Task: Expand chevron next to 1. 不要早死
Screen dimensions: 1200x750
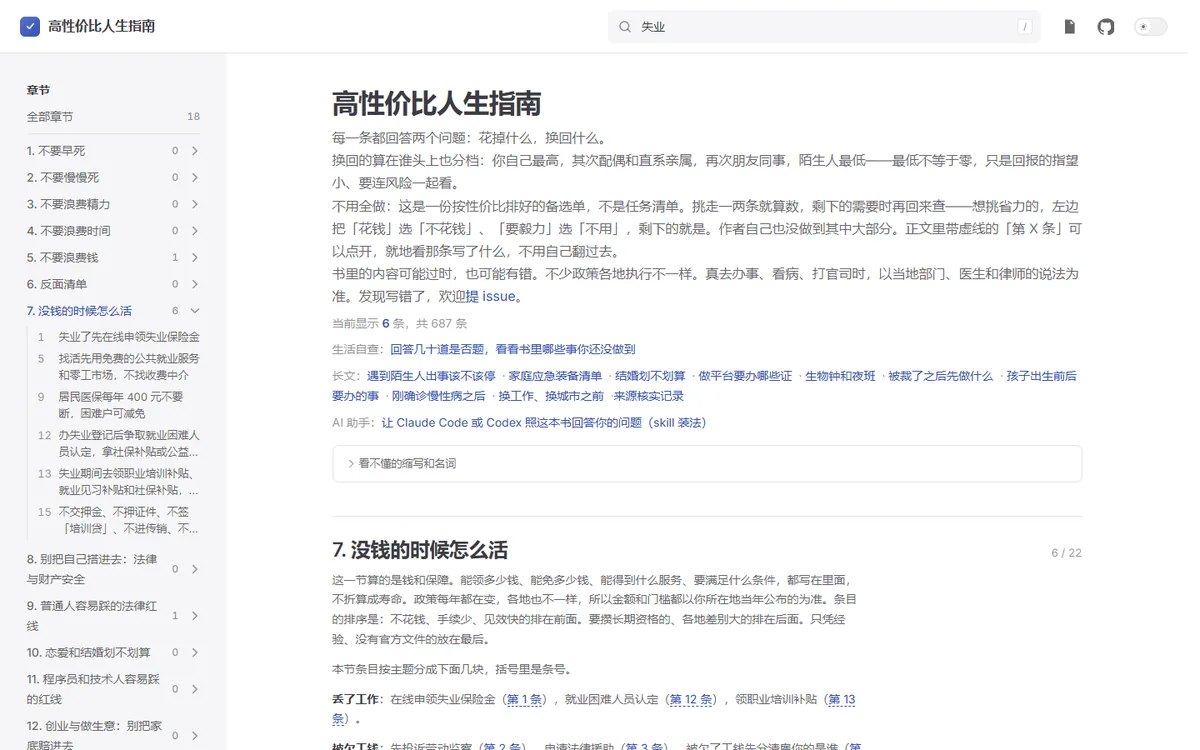Action: click(x=195, y=151)
